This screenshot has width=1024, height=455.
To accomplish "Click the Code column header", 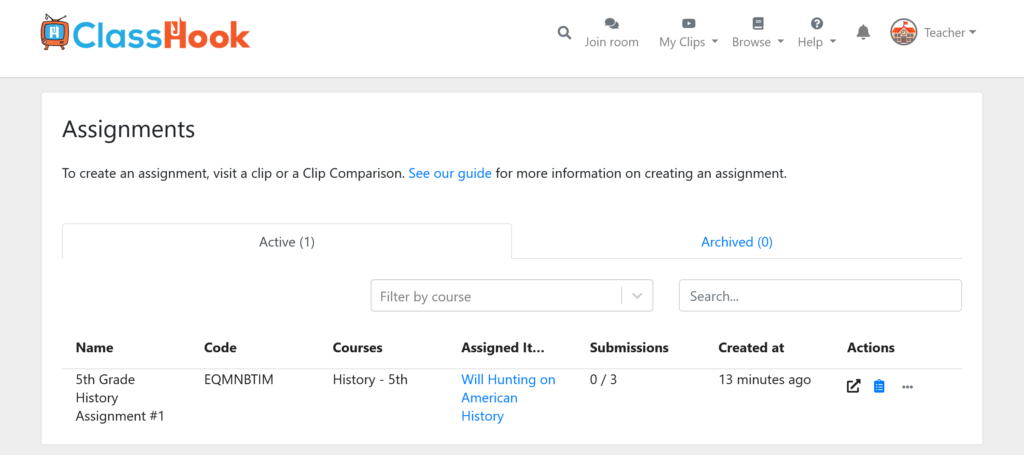I will pyautogui.click(x=220, y=348).
